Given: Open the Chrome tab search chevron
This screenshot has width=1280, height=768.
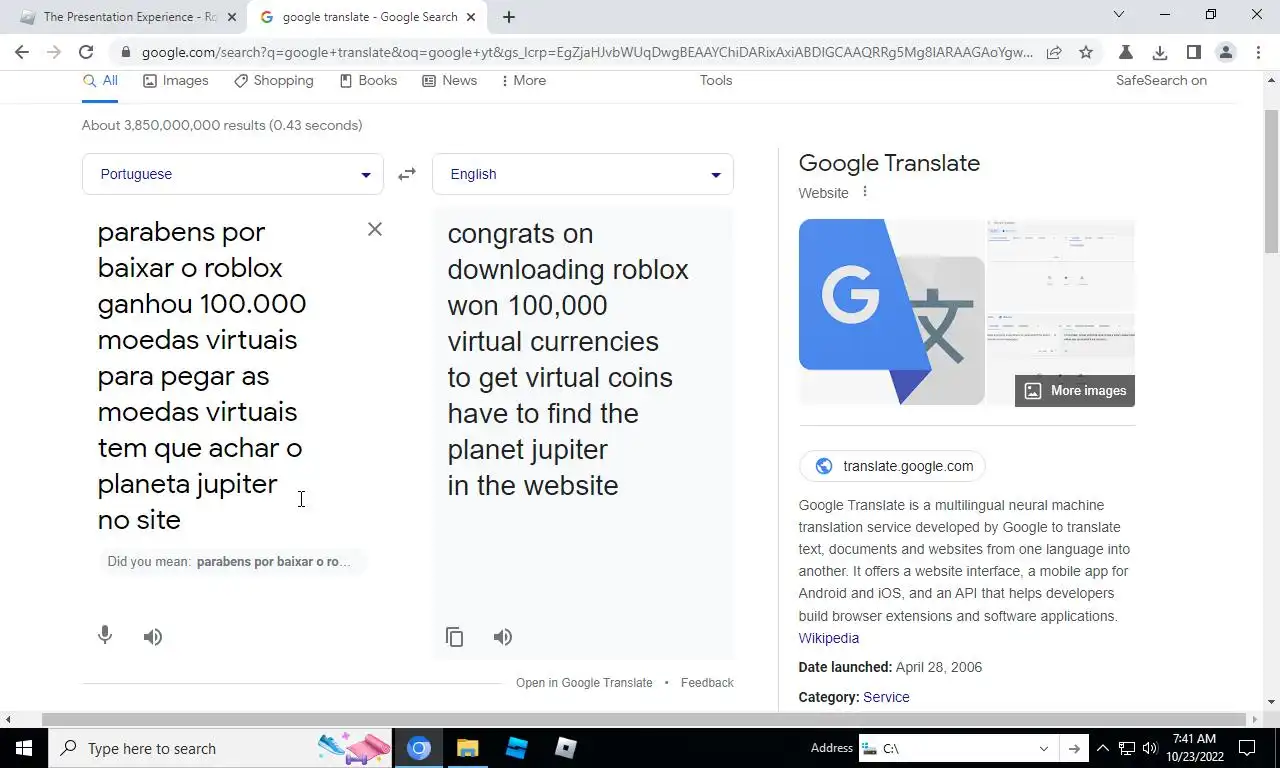Looking at the screenshot, I should click(x=1119, y=15).
